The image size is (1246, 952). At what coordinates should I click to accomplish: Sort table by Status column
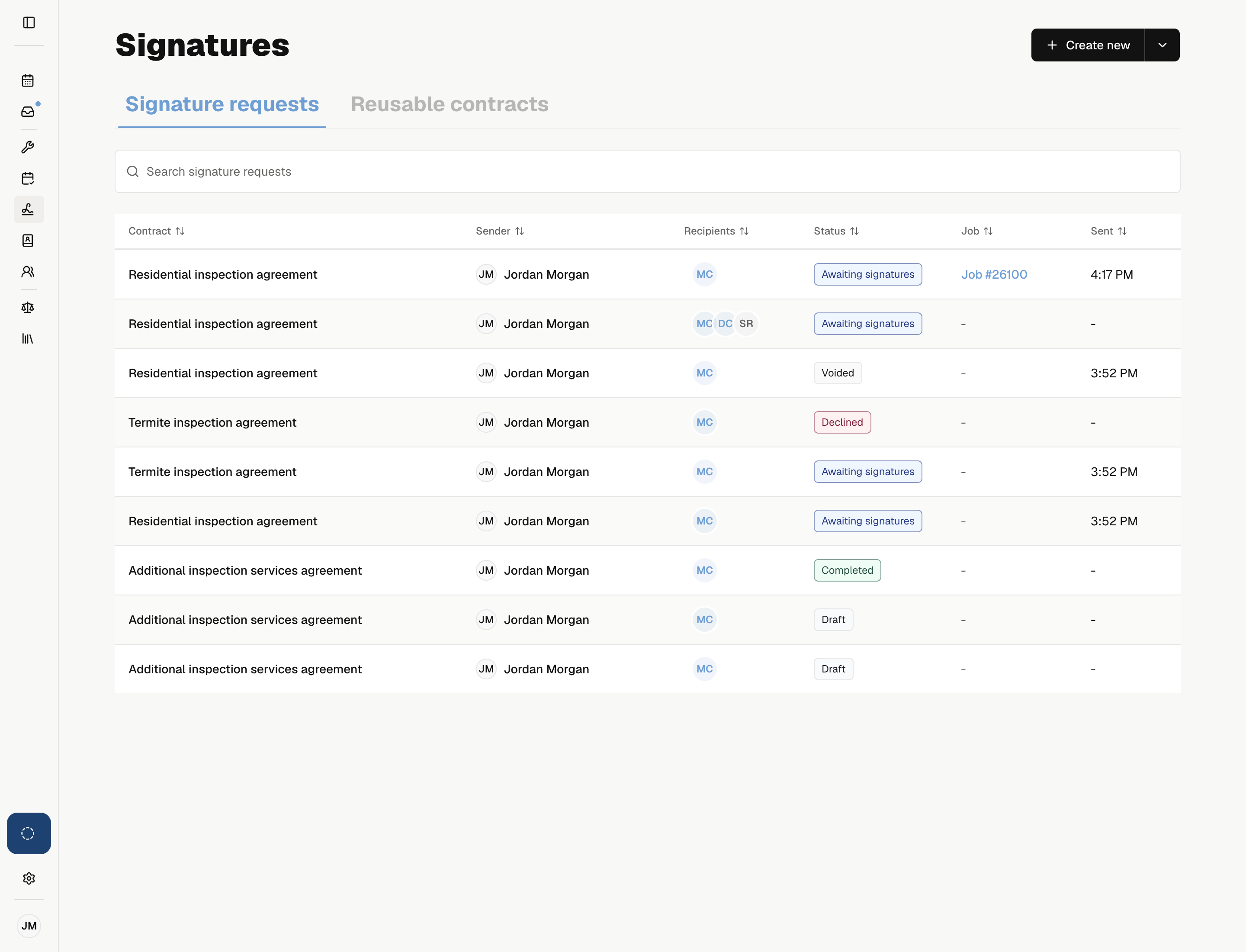(x=836, y=231)
